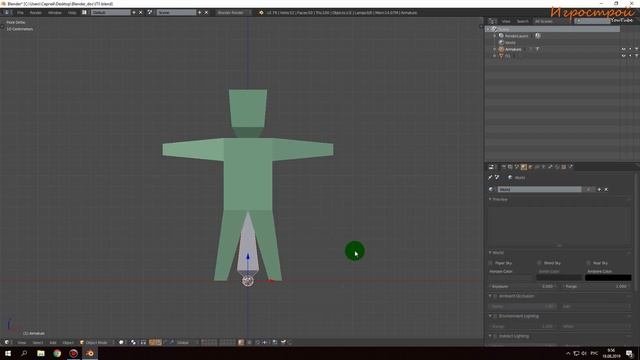Viewport: 640px width, 360px height.
Task: Browse screen layouts icon beside Default
Action: [x=84, y=13]
